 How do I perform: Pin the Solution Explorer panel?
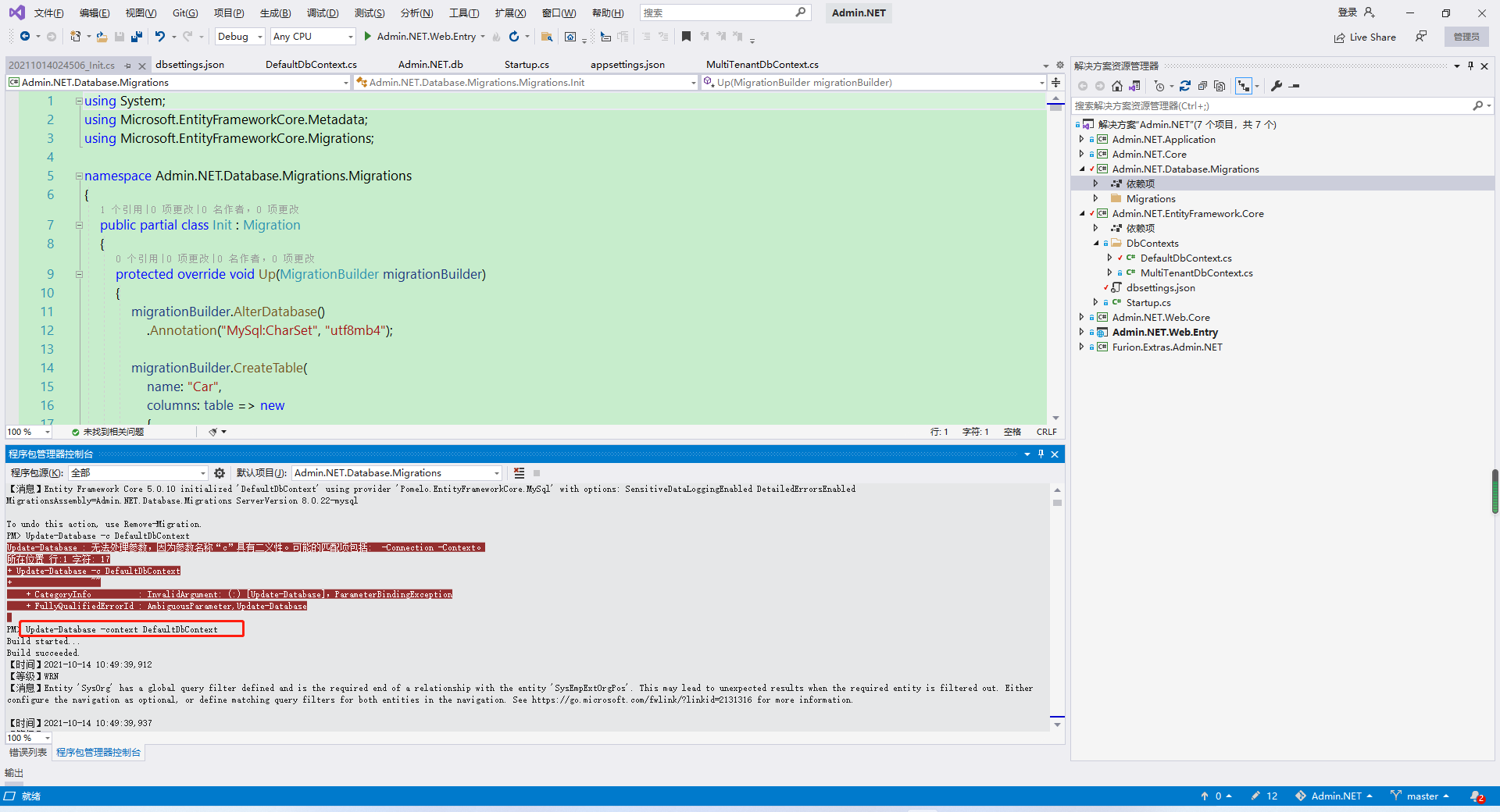click(1470, 66)
